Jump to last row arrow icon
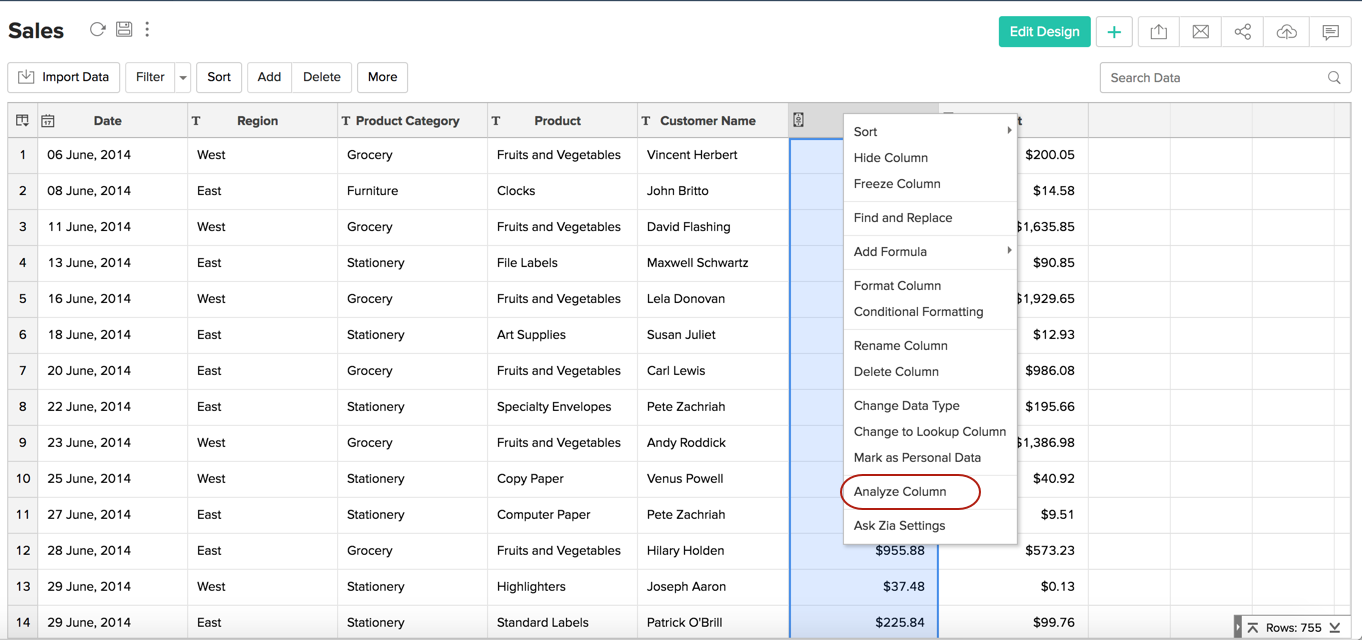The width and height of the screenshot is (1362, 640). [1334, 628]
